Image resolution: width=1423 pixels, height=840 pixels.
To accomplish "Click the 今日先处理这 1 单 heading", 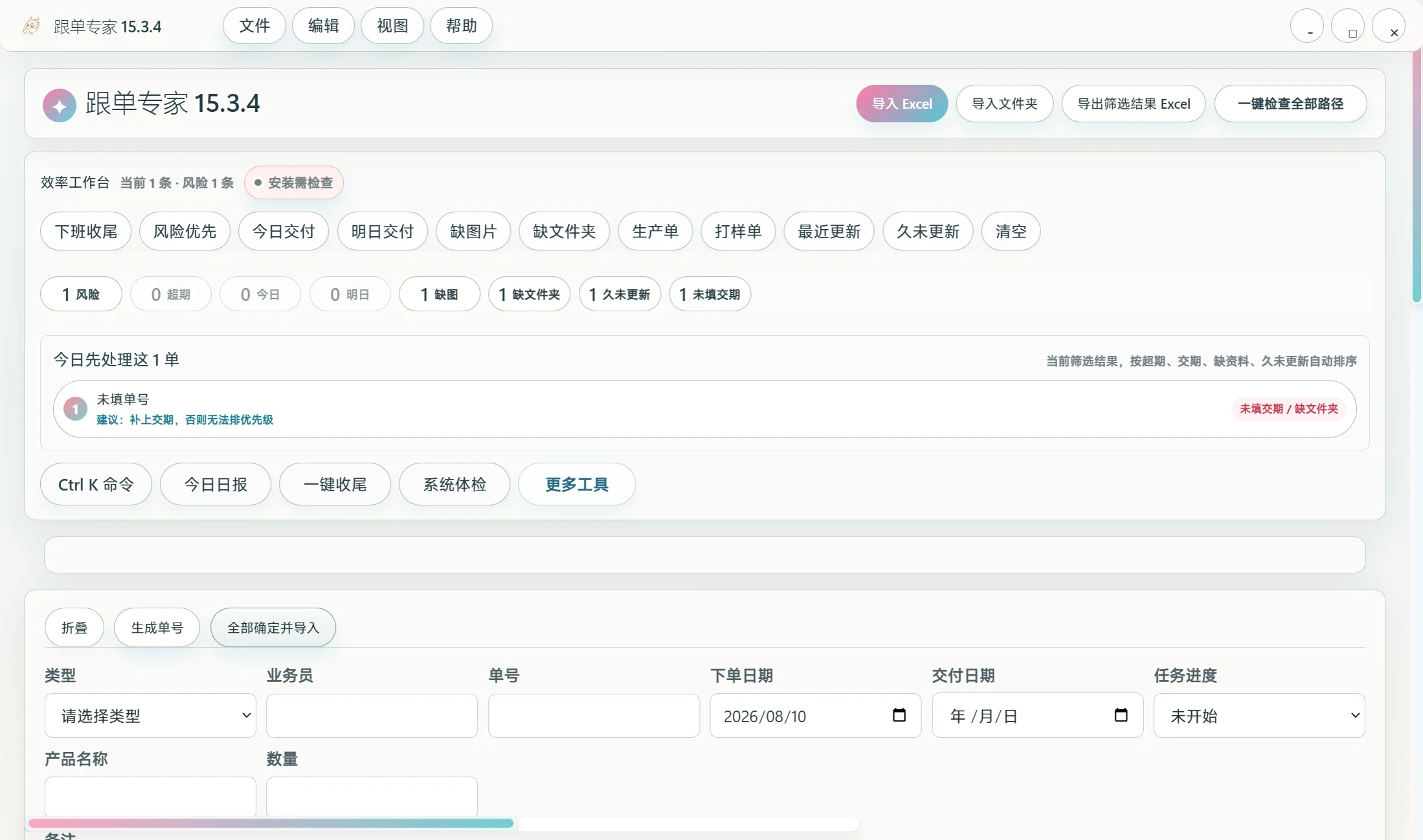I will (x=117, y=360).
